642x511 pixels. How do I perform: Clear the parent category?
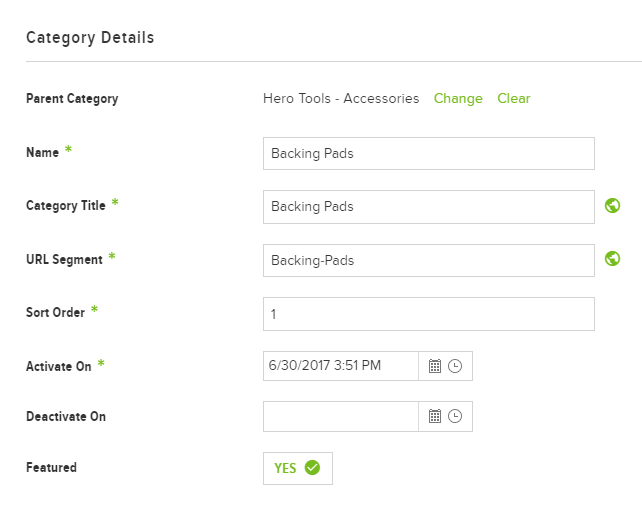[x=513, y=99]
